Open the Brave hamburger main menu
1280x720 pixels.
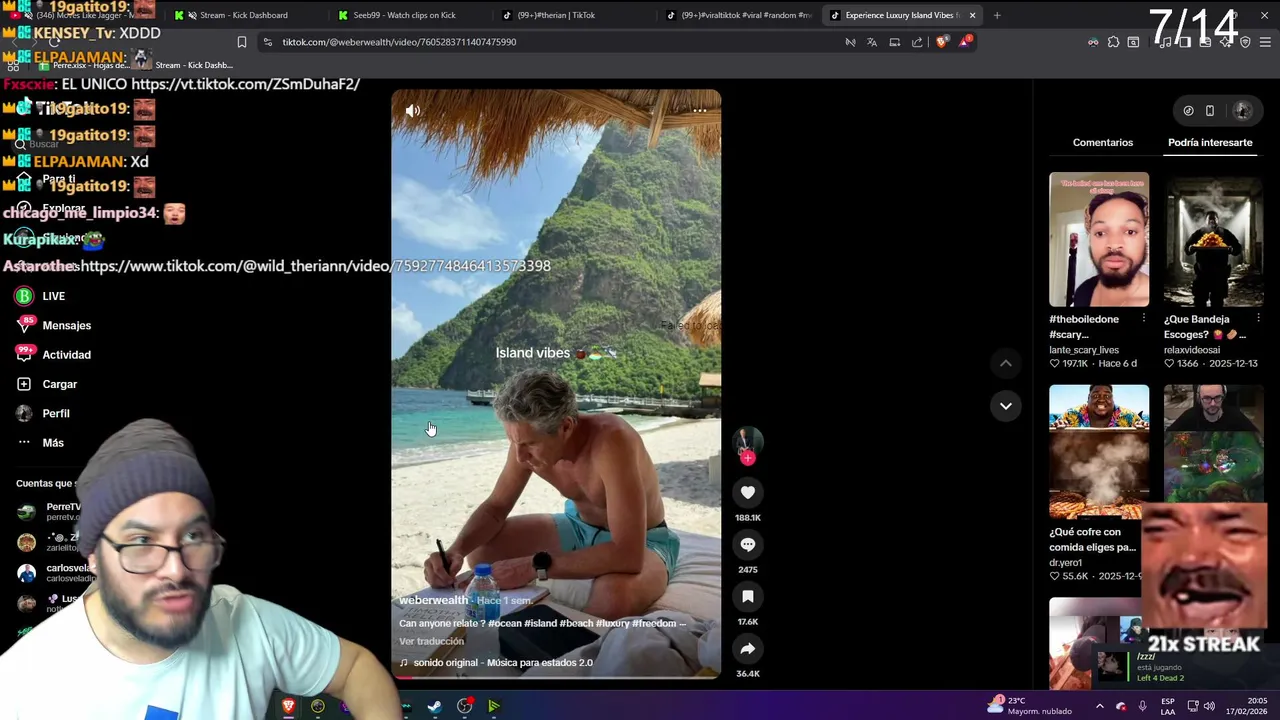[x=1265, y=42]
